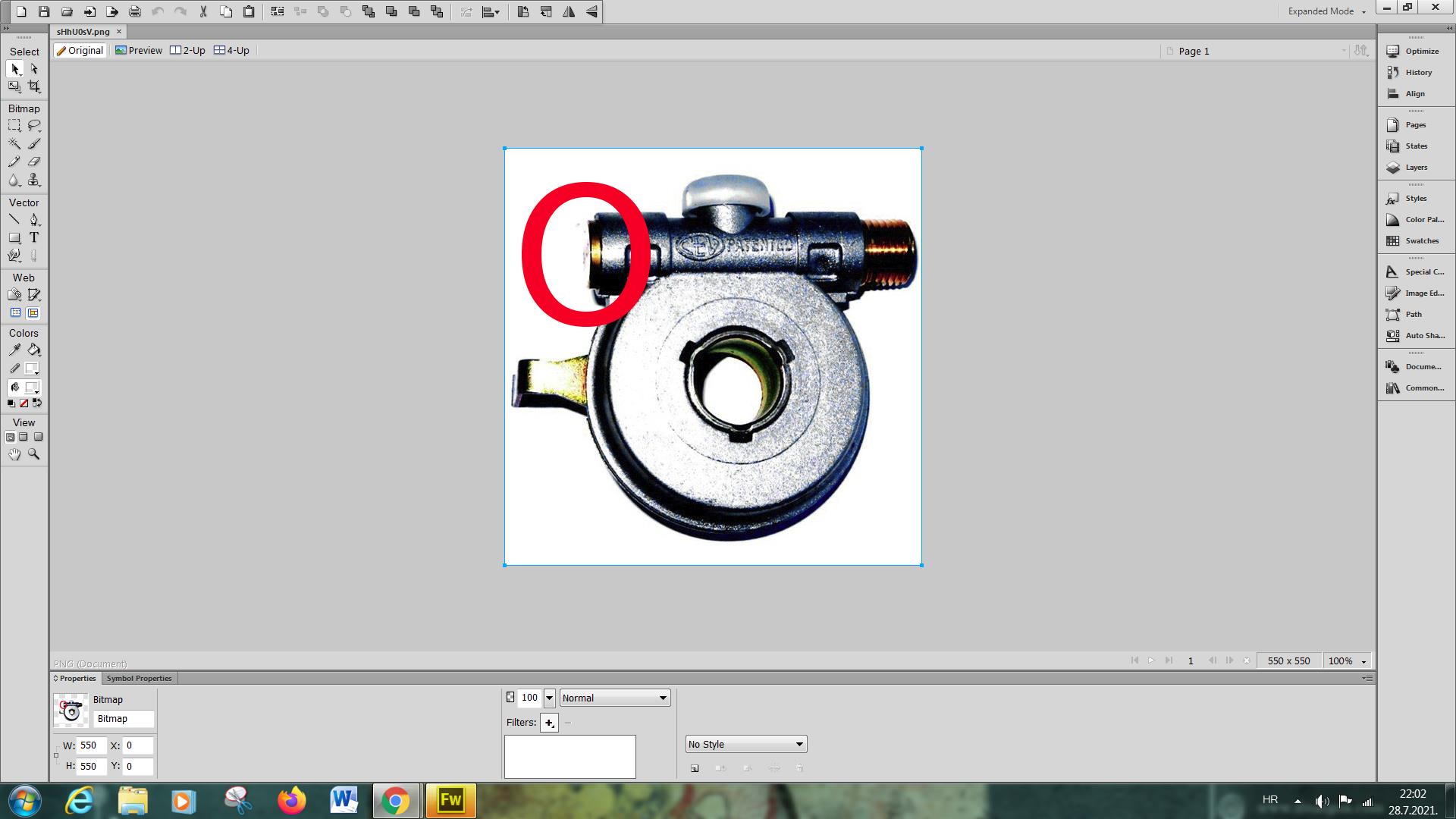Click the fill color swatch
The image size is (1456, 819).
coord(32,387)
